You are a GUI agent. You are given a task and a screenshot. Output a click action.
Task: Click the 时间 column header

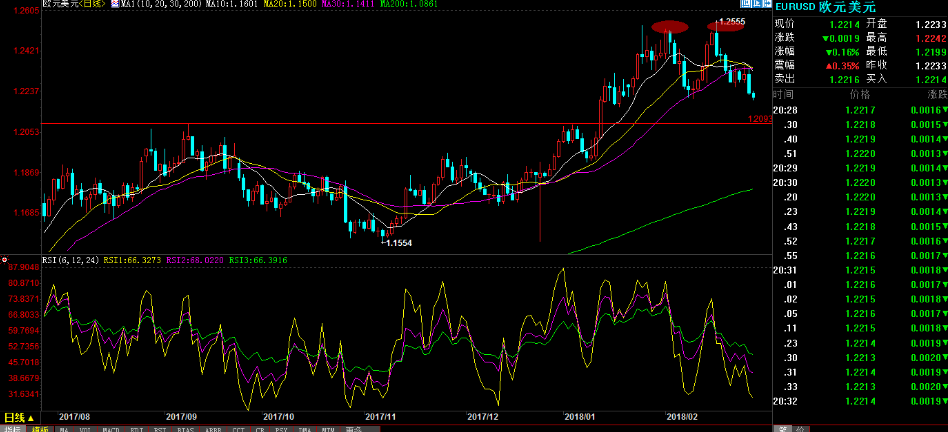point(784,94)
